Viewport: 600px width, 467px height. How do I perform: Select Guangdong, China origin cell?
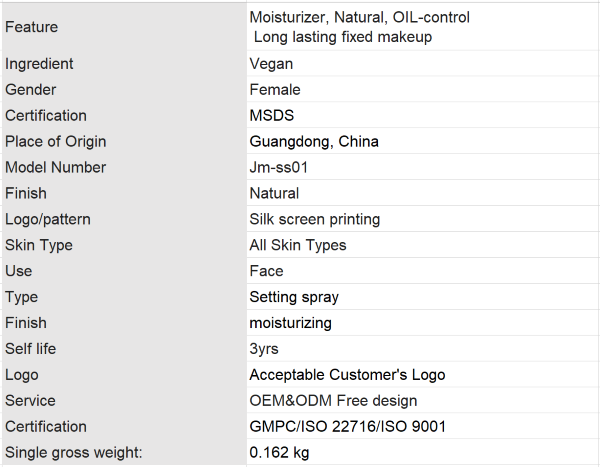[x=423, y=141]
